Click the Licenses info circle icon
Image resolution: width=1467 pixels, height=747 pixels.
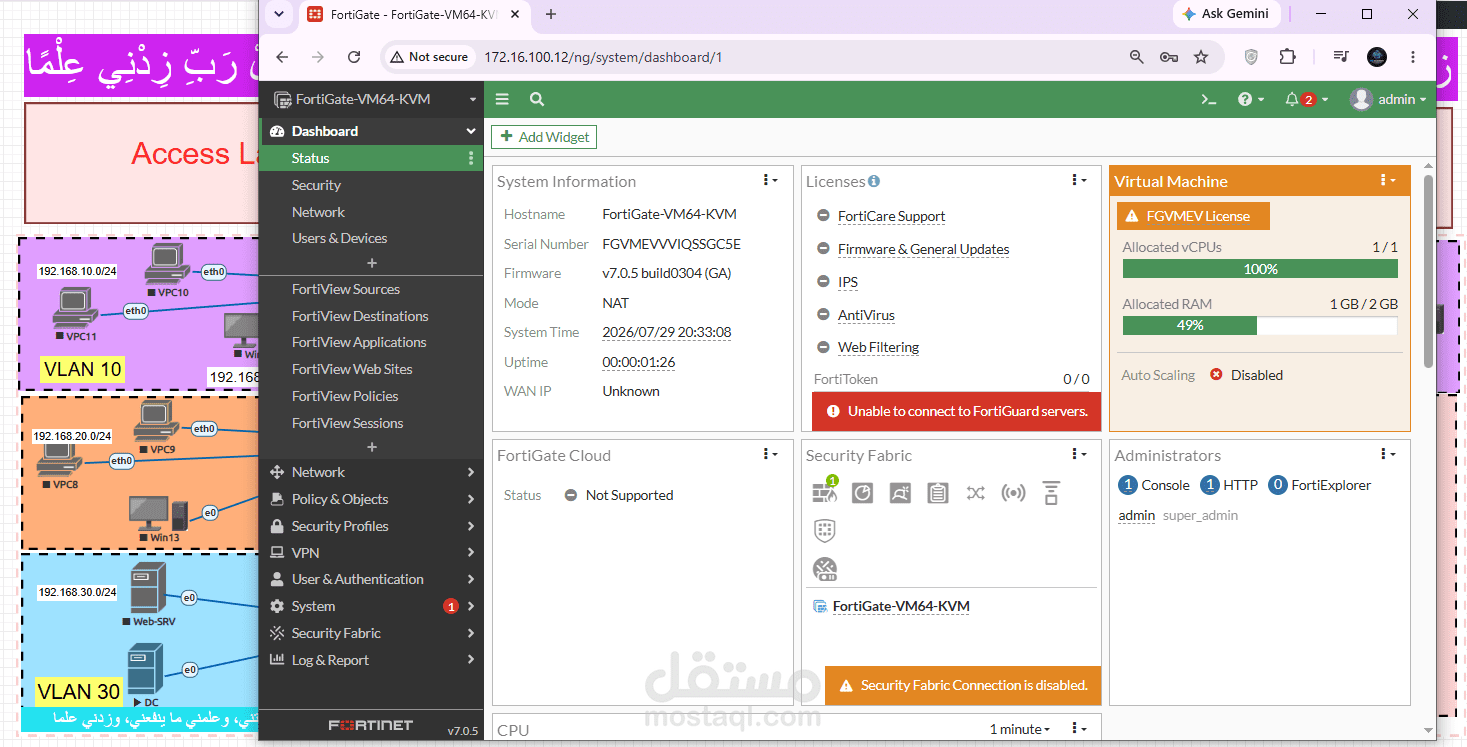(874, 181)
